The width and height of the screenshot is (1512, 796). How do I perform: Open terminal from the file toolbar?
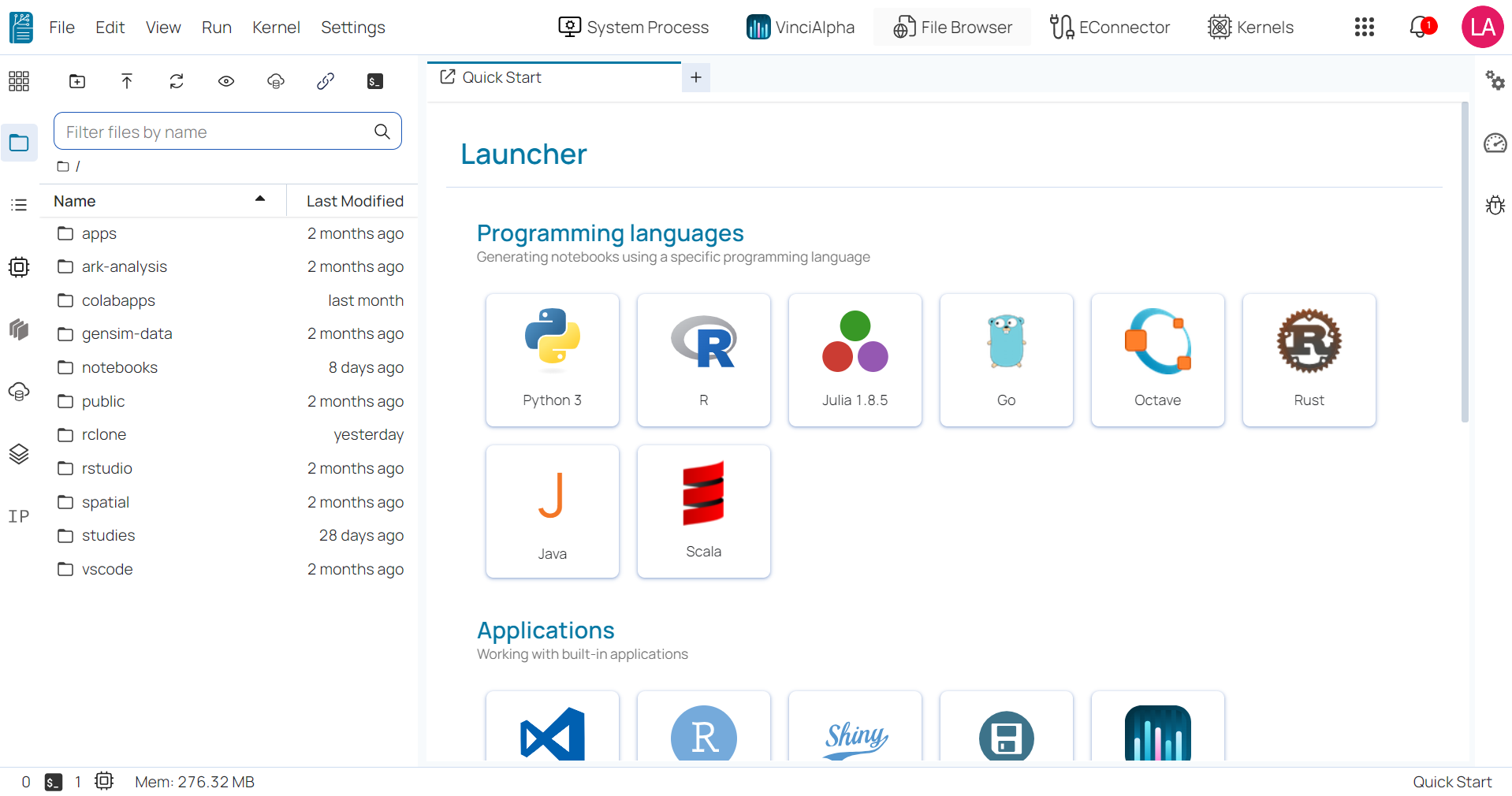tap(375, 81)
